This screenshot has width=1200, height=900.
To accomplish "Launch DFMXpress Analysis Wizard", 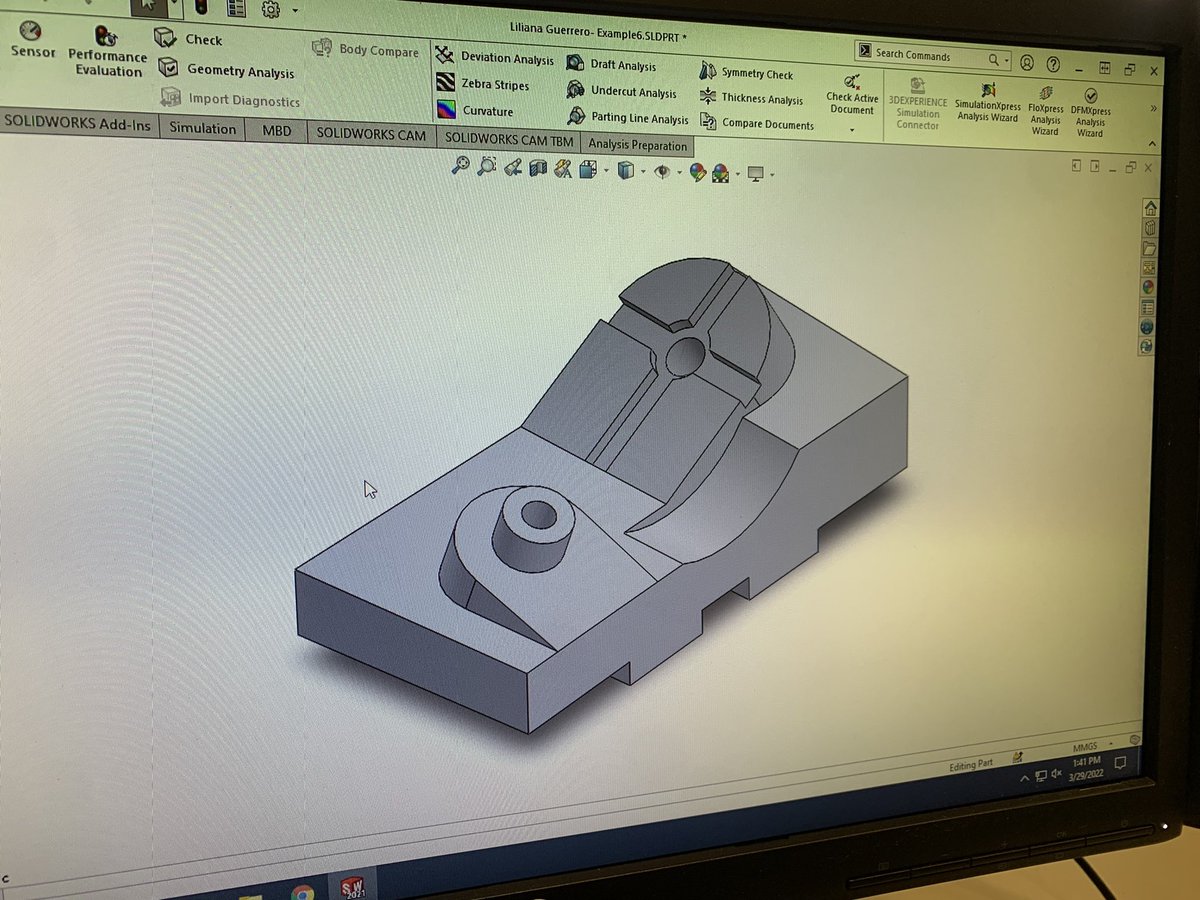I will point(1091,113).
